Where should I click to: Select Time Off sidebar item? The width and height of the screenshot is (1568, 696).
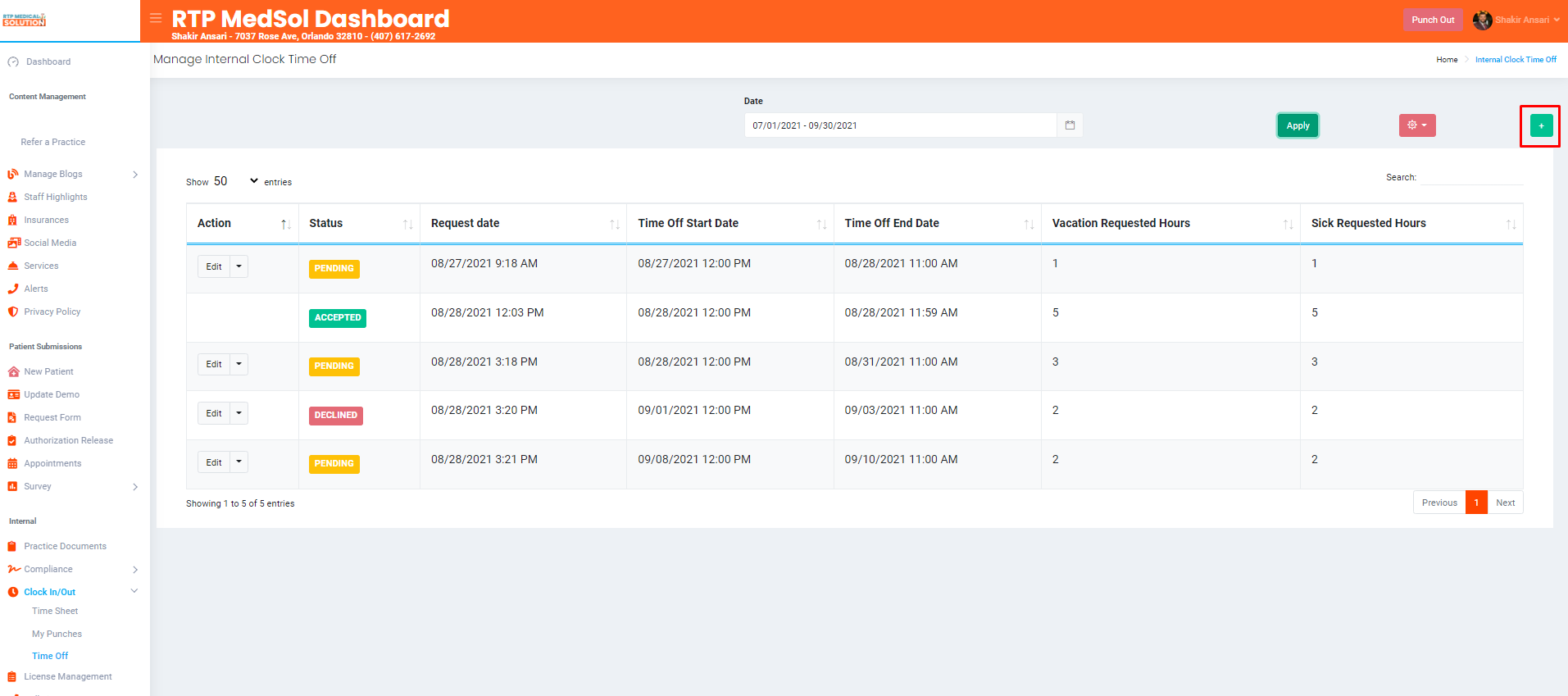(x=50, y=656)
